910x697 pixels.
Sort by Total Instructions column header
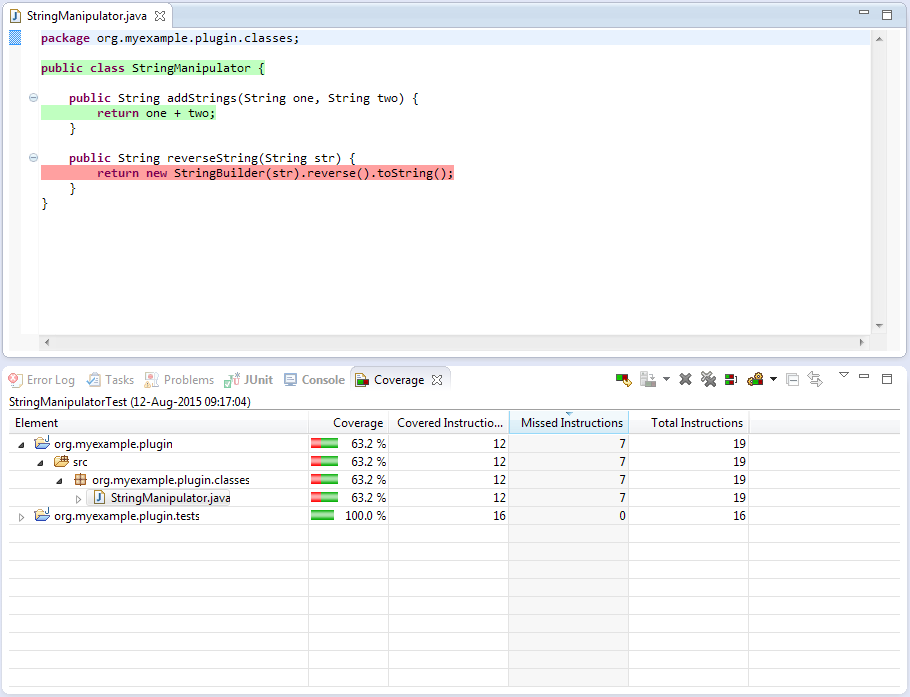point(689,422)
